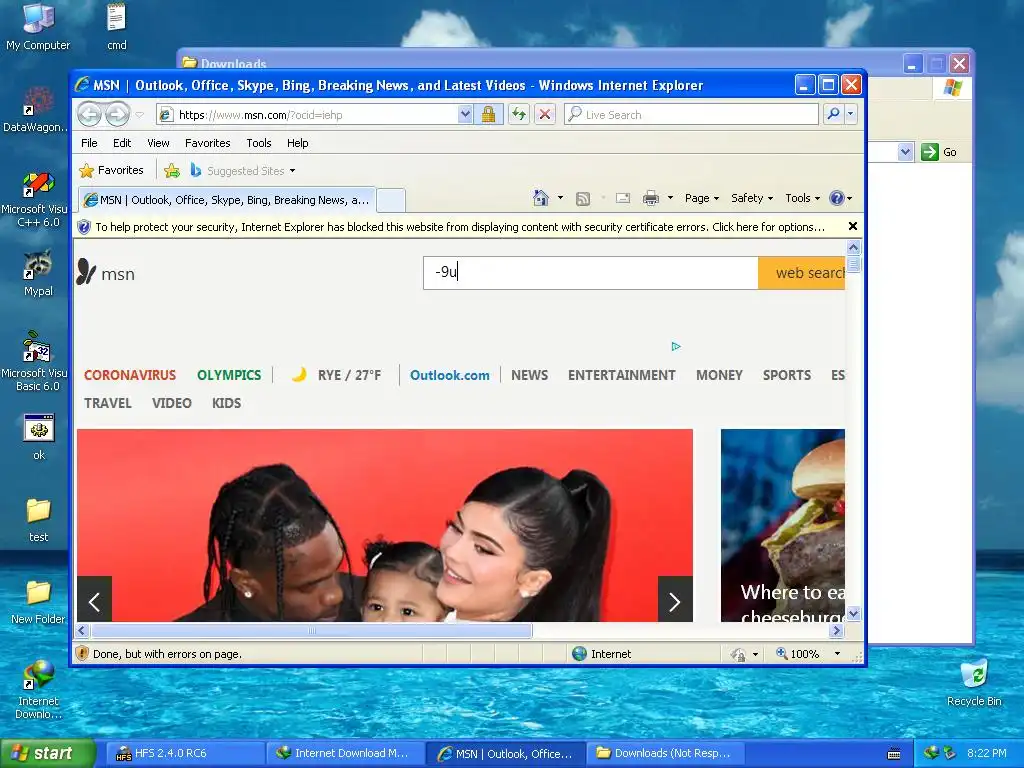This screenshot has width=1024, height=768.
Task: Select the MSN browser tab
Action: (227, 200)
